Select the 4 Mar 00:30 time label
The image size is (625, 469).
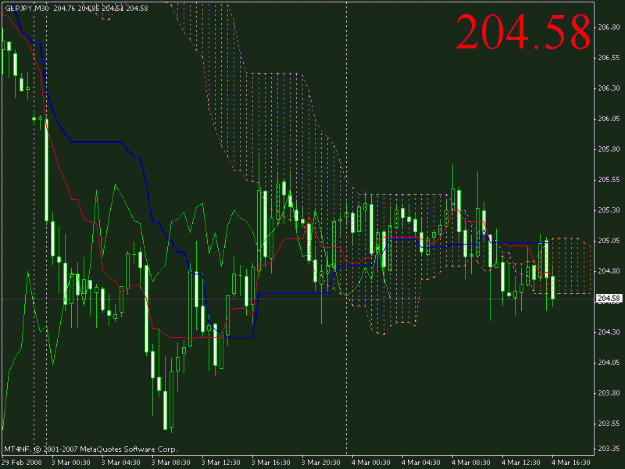[x=371, y=463]
